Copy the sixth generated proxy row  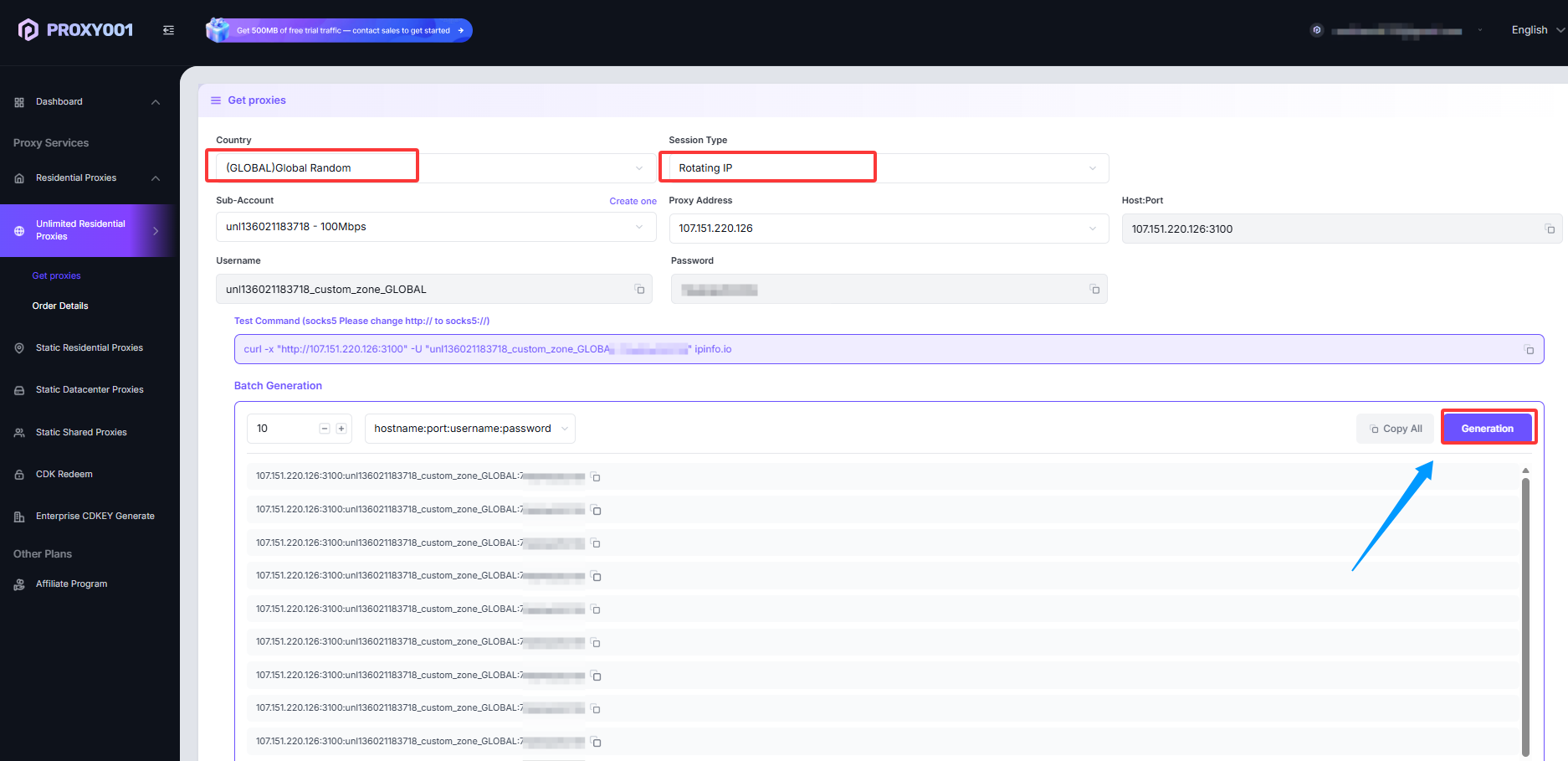pos(596,642)
